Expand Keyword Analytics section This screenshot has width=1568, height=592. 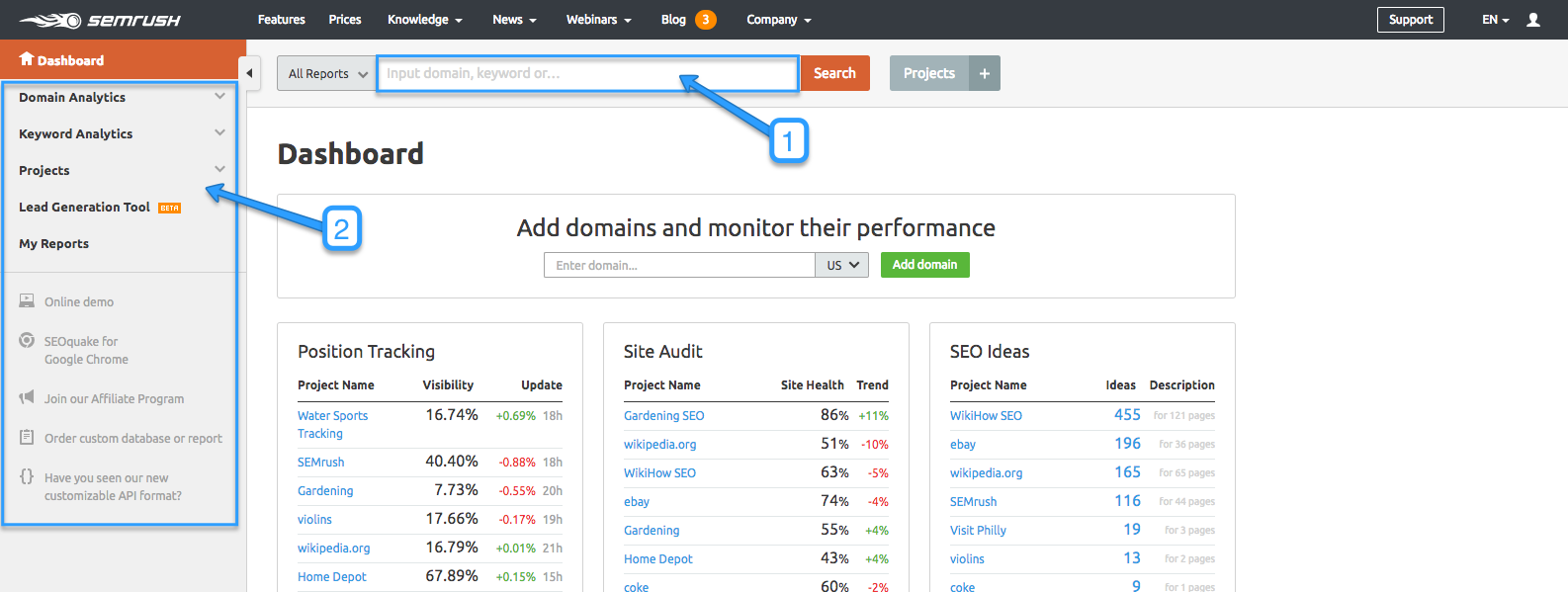pos(219,132)
